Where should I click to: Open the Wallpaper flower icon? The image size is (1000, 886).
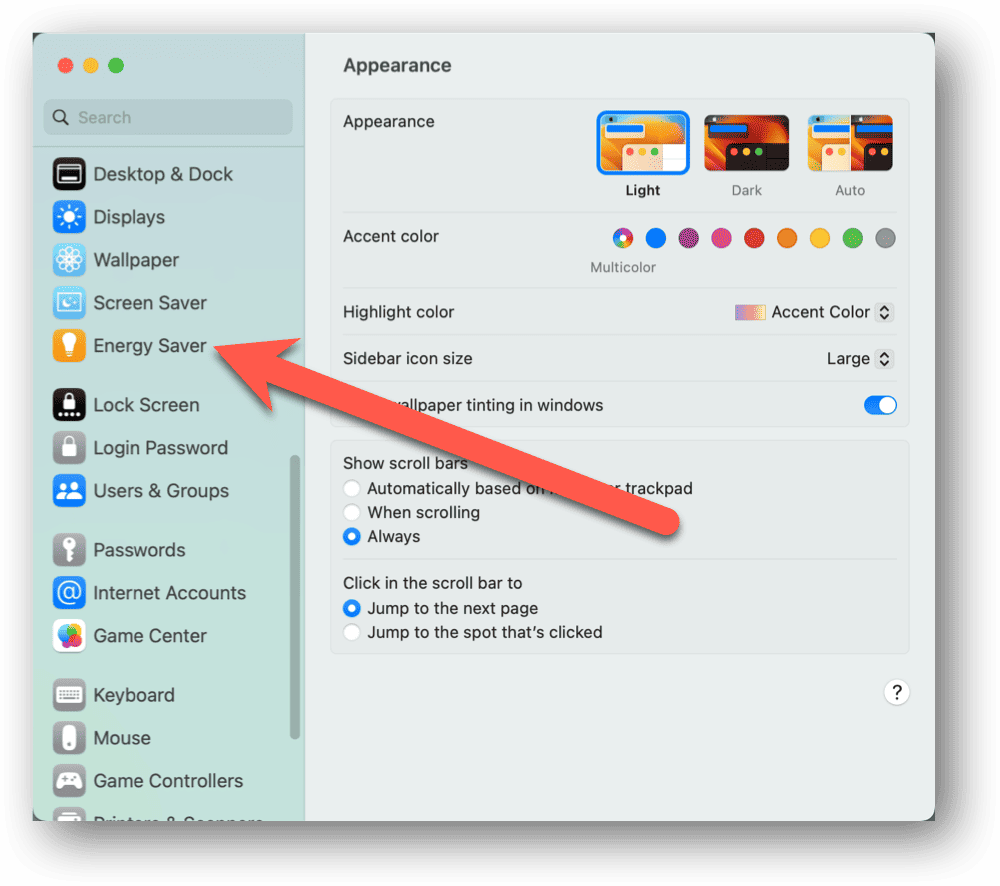[x=69, y=260]
